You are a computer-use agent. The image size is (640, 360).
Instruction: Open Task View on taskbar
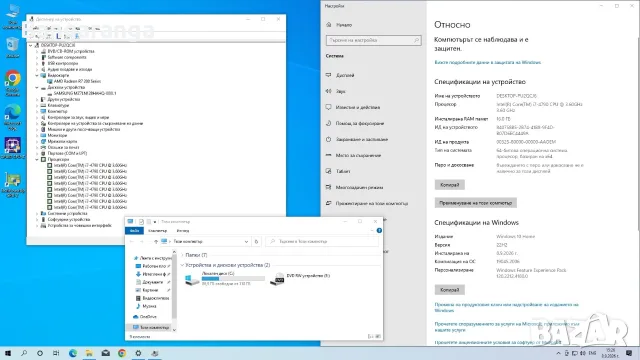pyautogui.click(x=56, y=353)
